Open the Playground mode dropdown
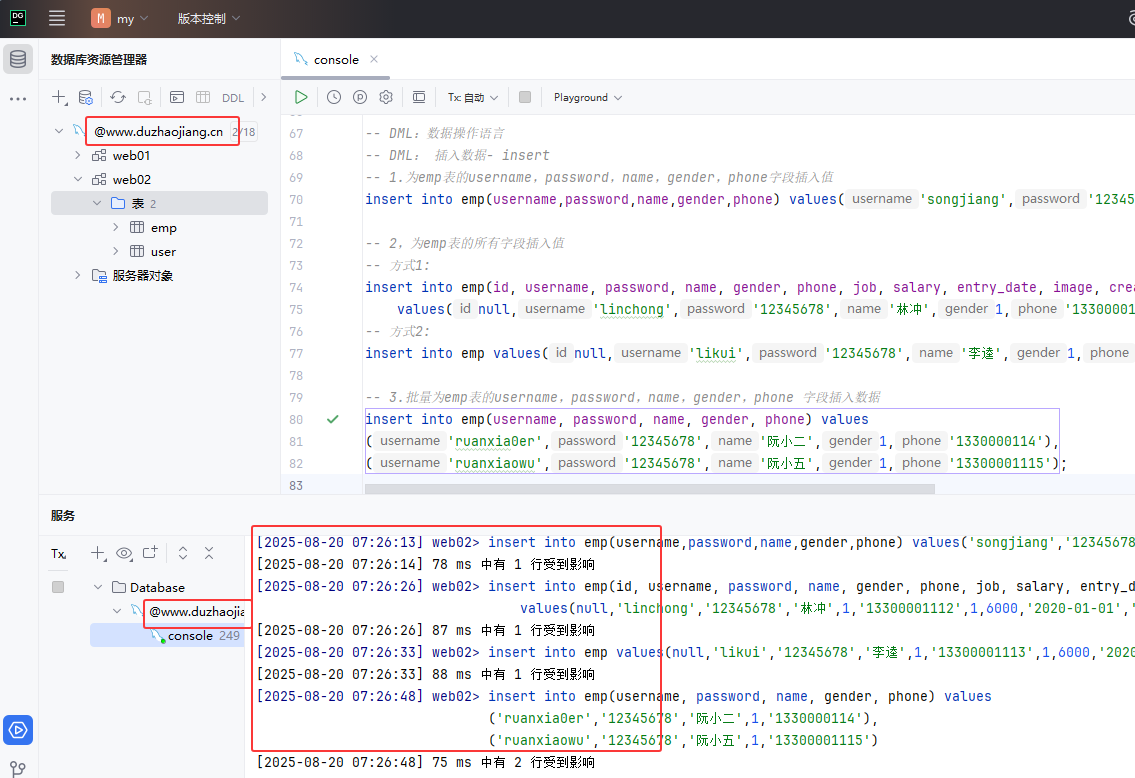This screenshot has width=1135, height=778. pos(588,97)
